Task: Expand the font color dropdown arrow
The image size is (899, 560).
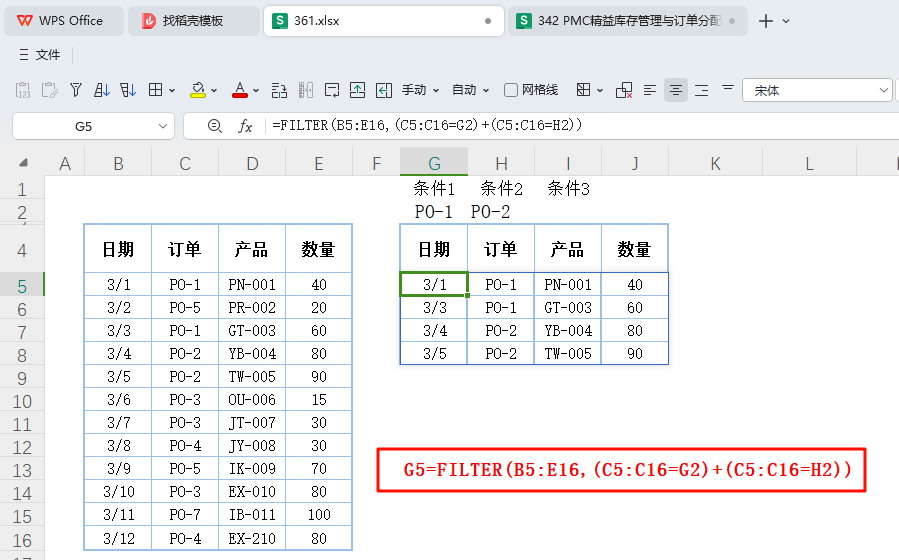Action: coord(256,91)
